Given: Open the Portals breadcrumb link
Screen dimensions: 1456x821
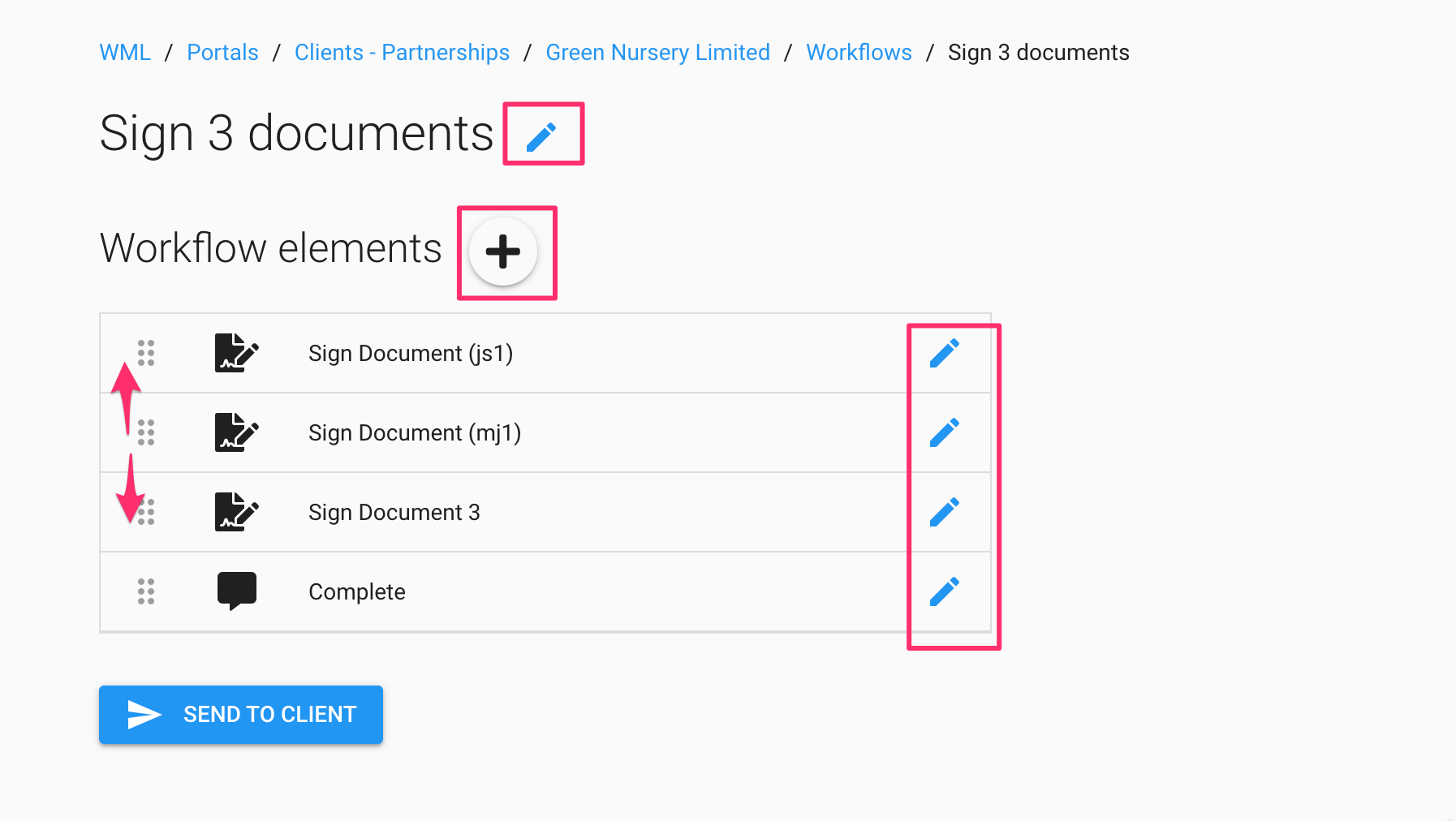Looking at the screenshot, I should click(222, 53).
